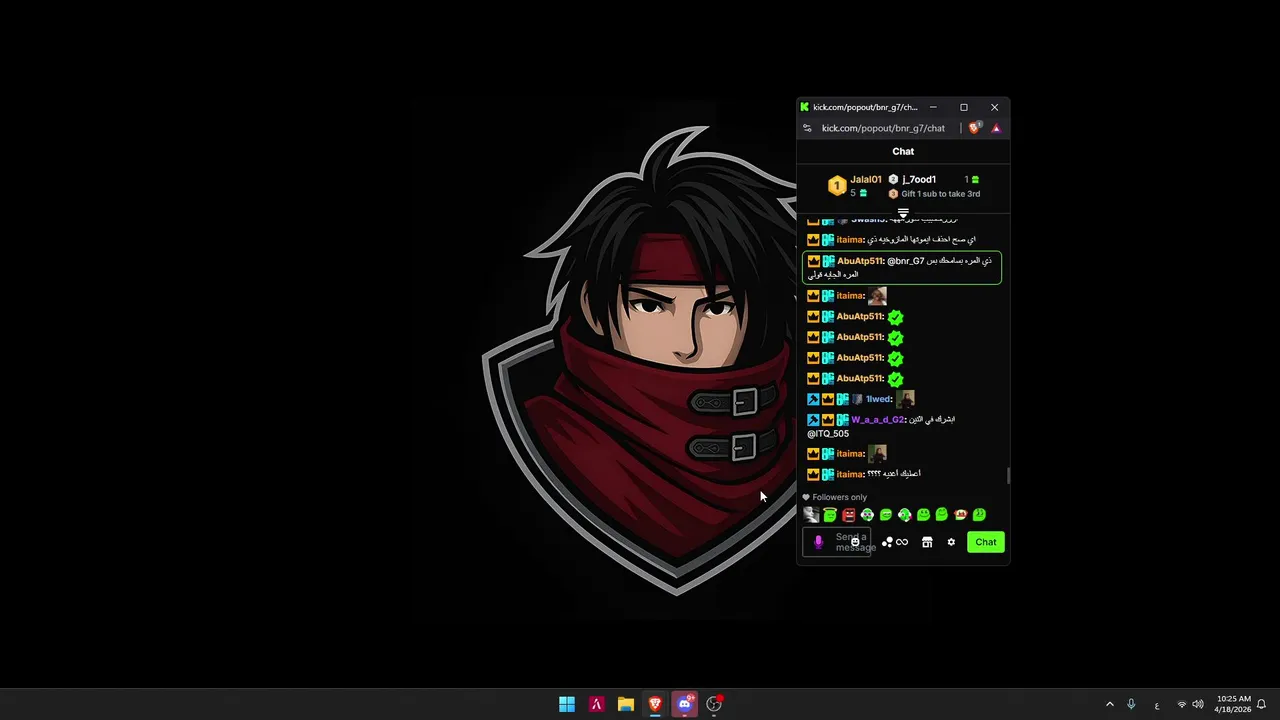Click the @ITQ_505 mention in chat
This screenshot has height=720, width=1280.
coord(828,434)
